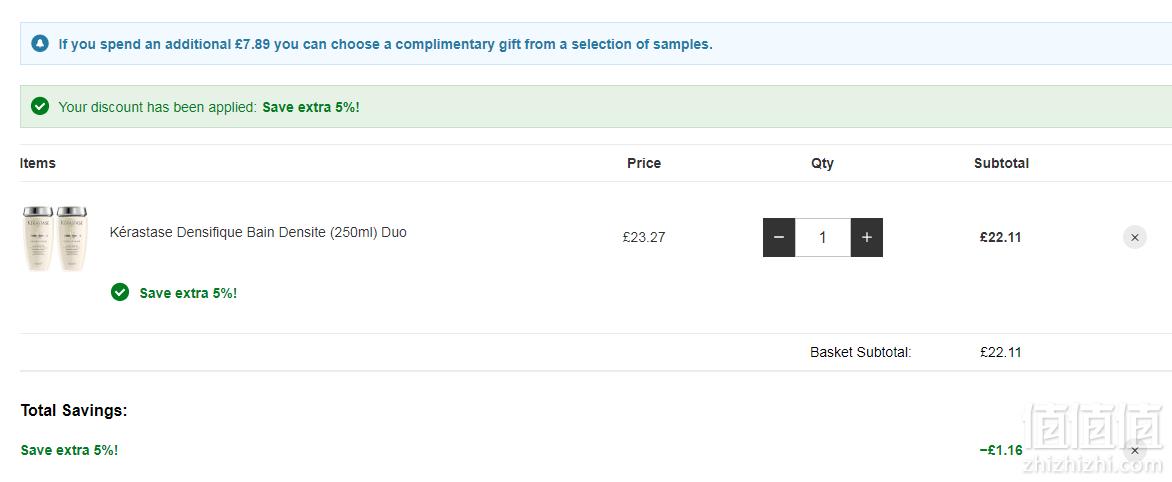Click the Kérastase shampoo duo thumbnail
Image resolution: width=1172 pixels, height=482 pixels.
pyautogui.click(x=55, y=238)
